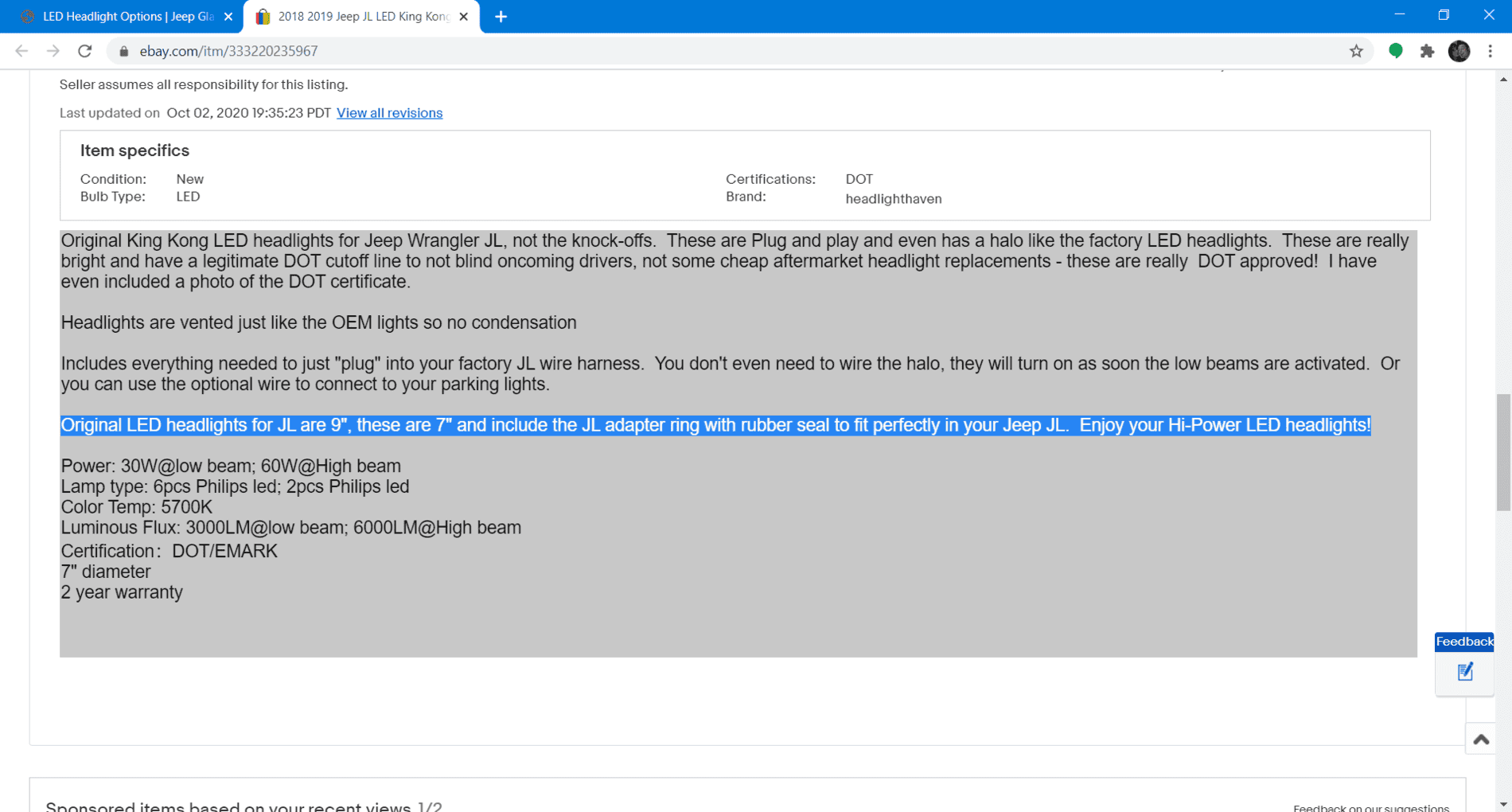Click the 'Color Temp: 5700K' line
The height and width of the screenshot is (812, 1512).
[x=137, y=507]
